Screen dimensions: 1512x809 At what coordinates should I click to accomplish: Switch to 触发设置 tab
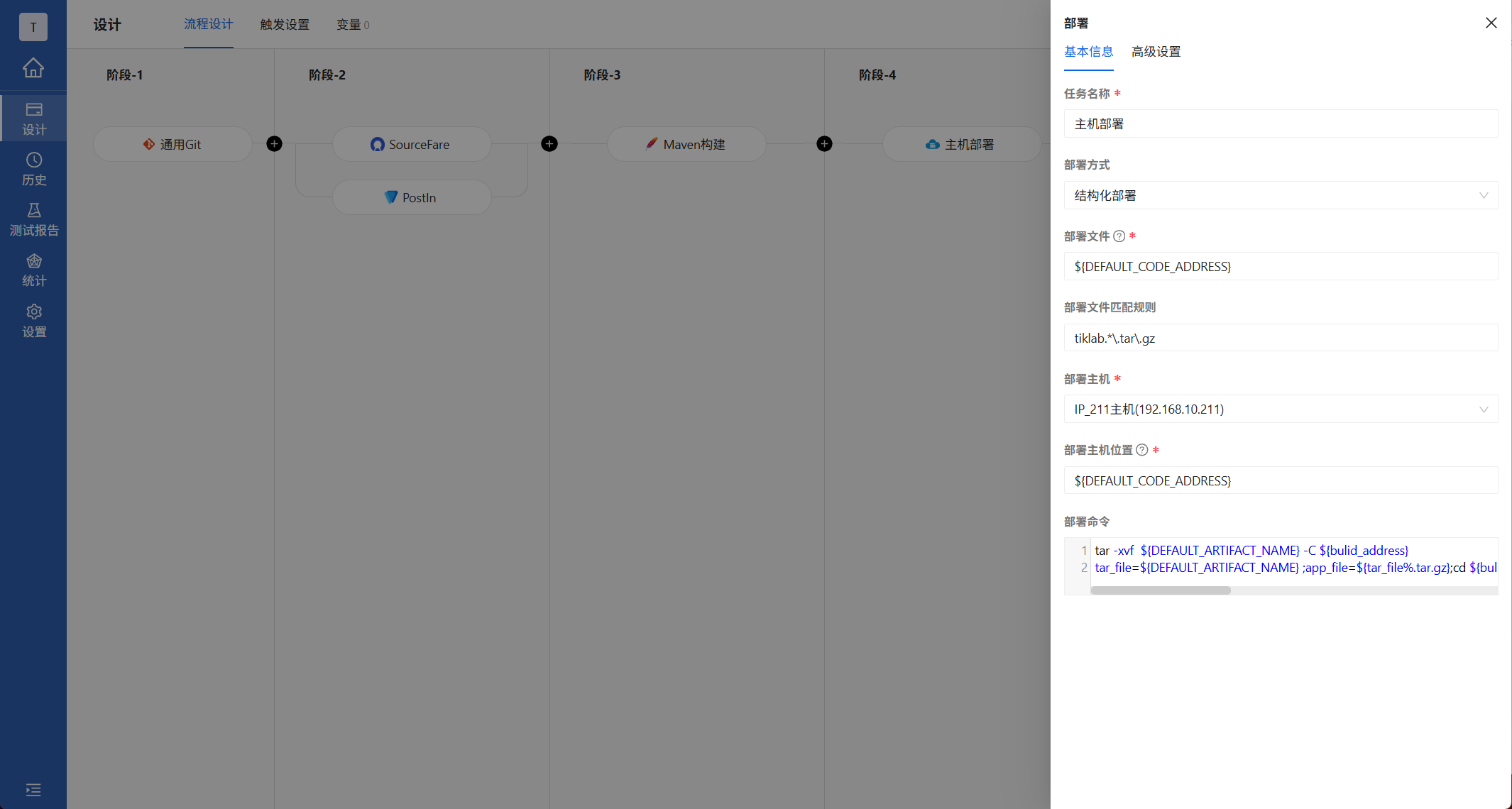[285, 25]
